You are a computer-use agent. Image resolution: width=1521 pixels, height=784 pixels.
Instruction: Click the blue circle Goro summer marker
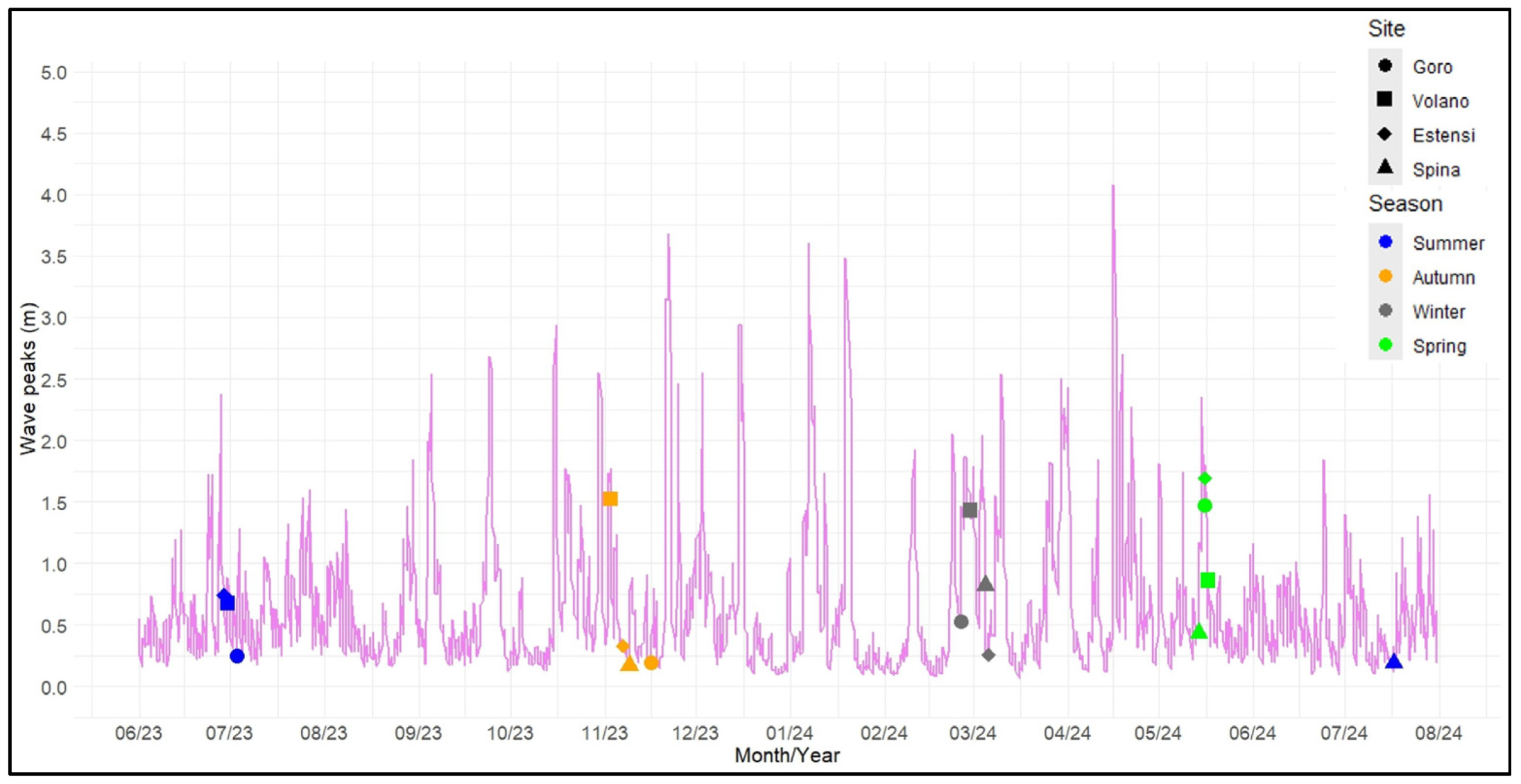[237, 656]
